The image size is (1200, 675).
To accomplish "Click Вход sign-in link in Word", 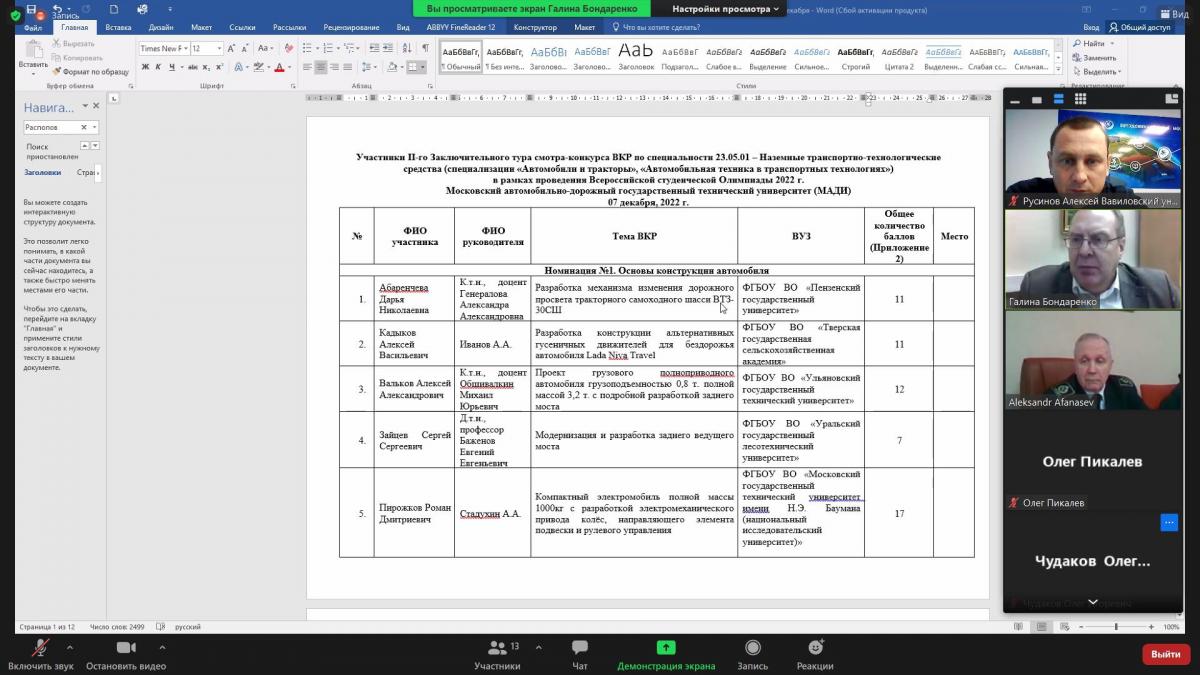I will point(1091,28).
